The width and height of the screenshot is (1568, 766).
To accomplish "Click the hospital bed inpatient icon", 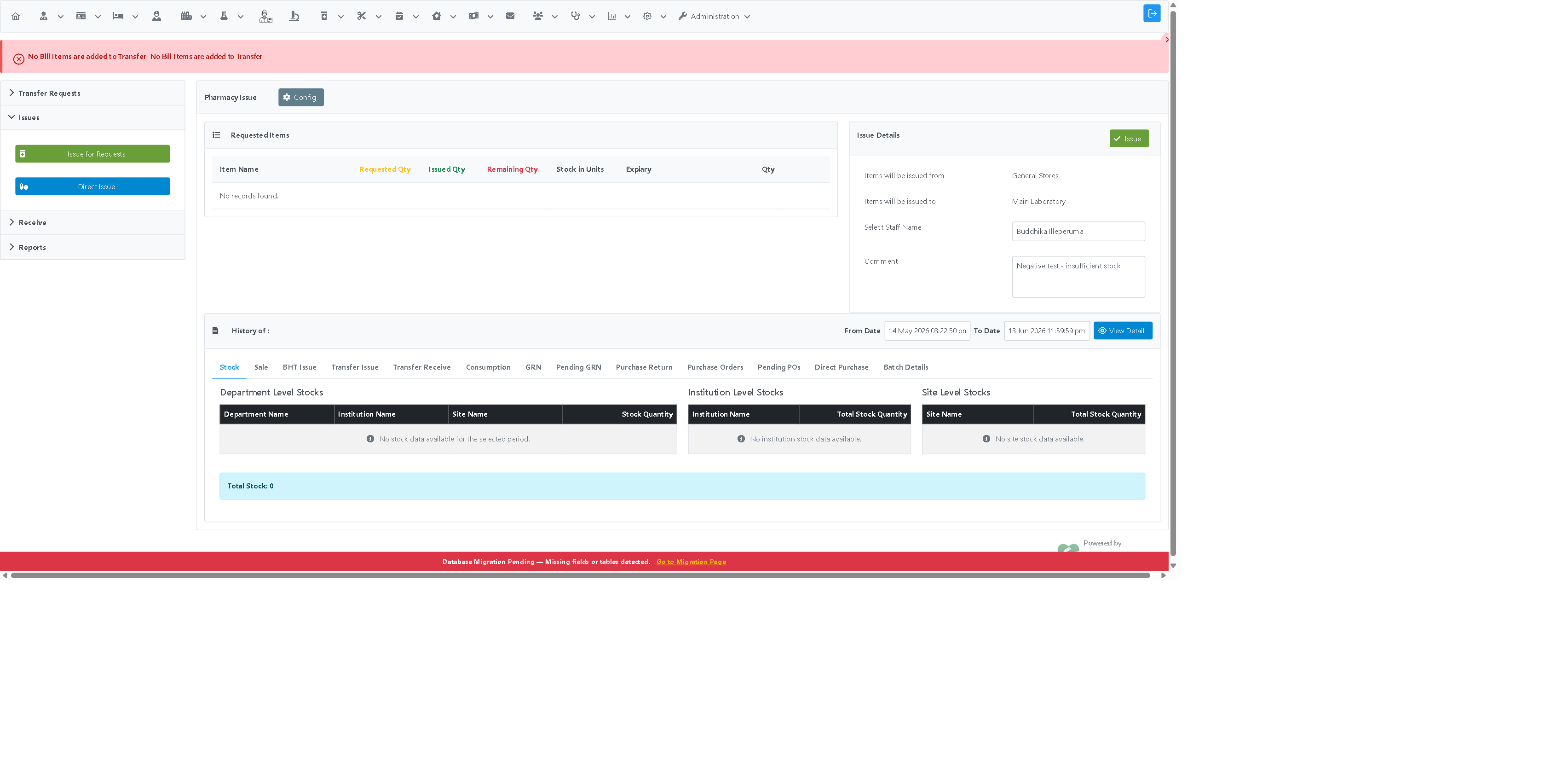I will click(x=118, y=17).
